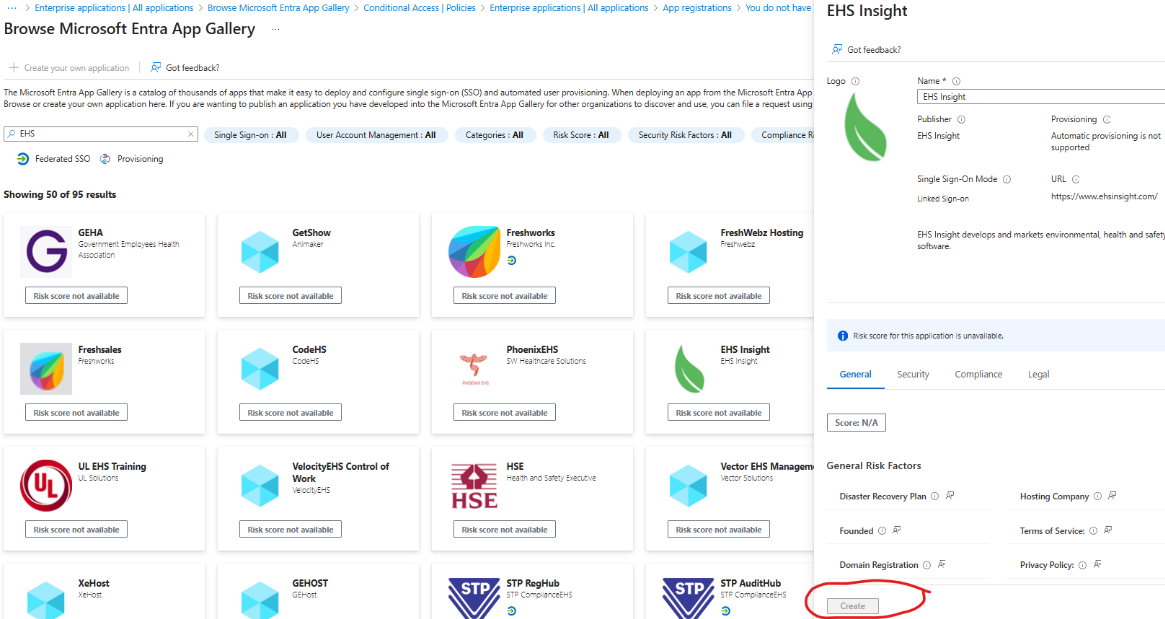Select the EHS Insight leaf icon in gallery
Screen dimensions: 1165x619
[x=689, y=369]
